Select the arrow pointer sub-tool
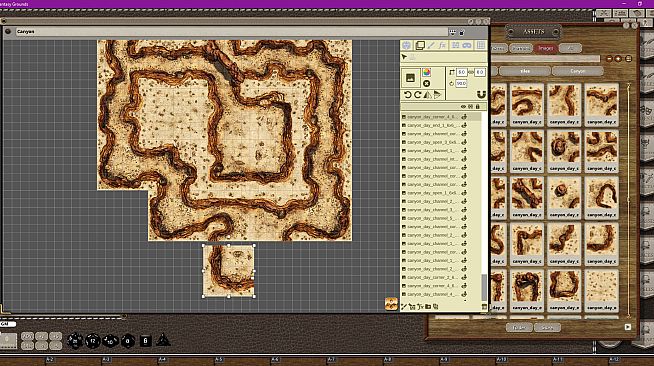The width and height of the screenshot is (654, 366). 404,57
